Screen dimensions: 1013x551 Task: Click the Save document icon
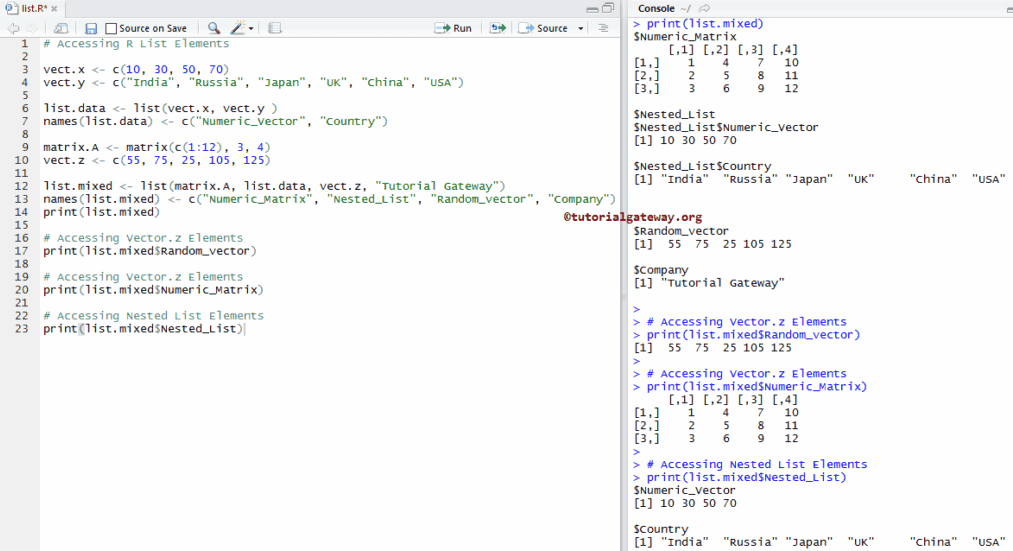[91, 28]
